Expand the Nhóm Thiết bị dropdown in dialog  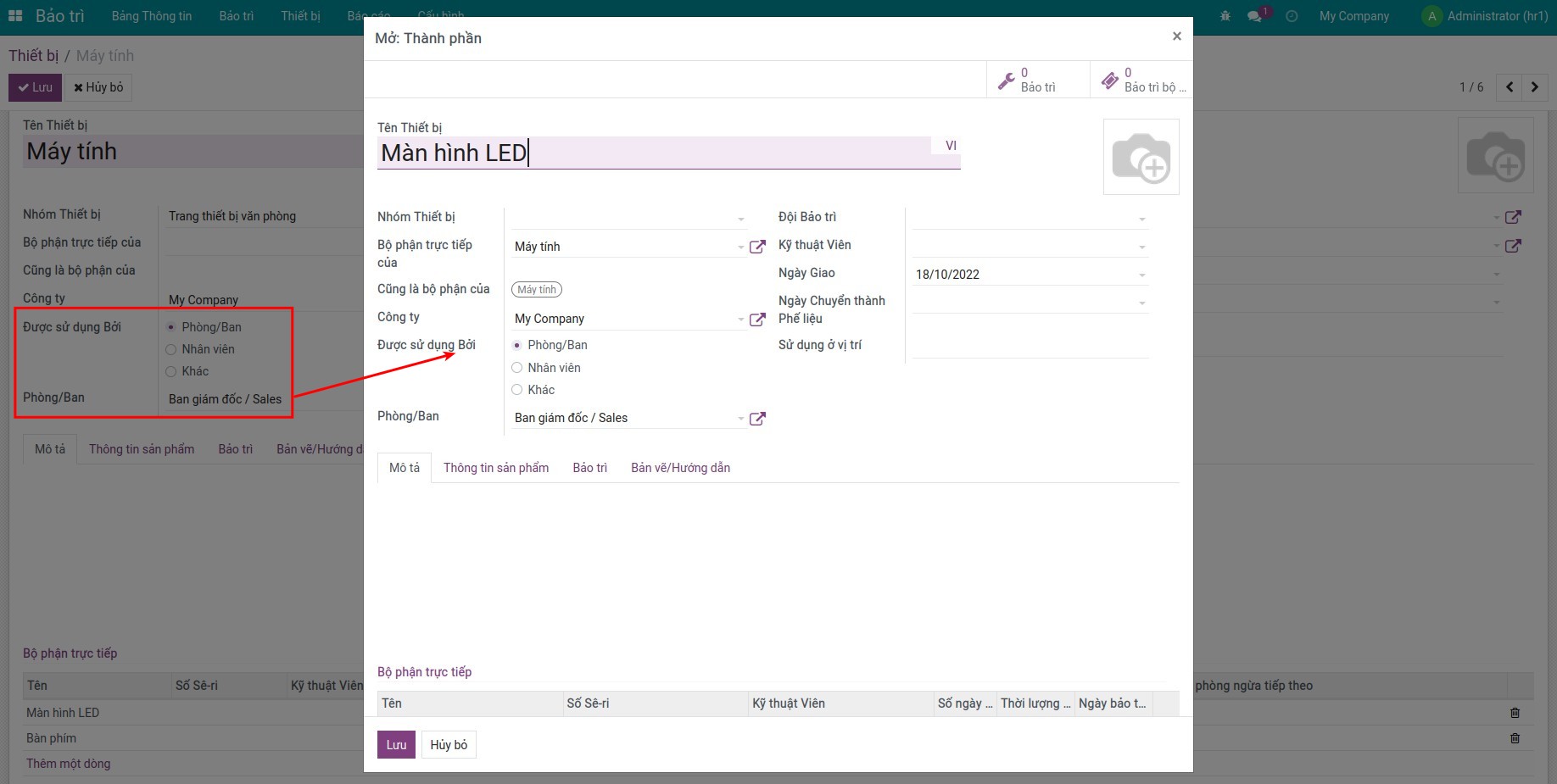740,219
